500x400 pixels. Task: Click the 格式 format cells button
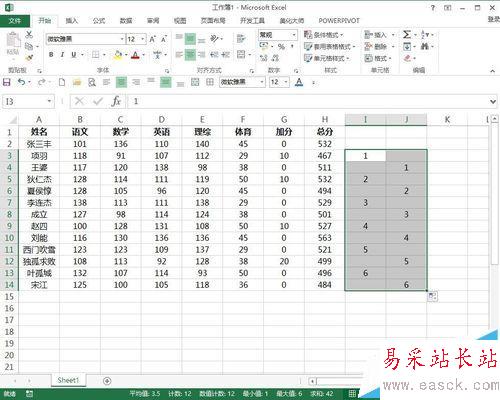click(x=378, y=58)
